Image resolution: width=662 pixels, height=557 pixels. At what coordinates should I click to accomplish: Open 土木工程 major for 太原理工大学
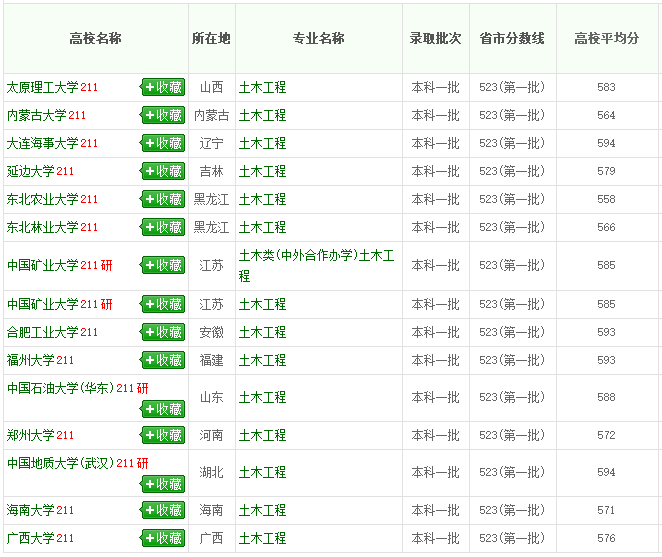(262, 87)
